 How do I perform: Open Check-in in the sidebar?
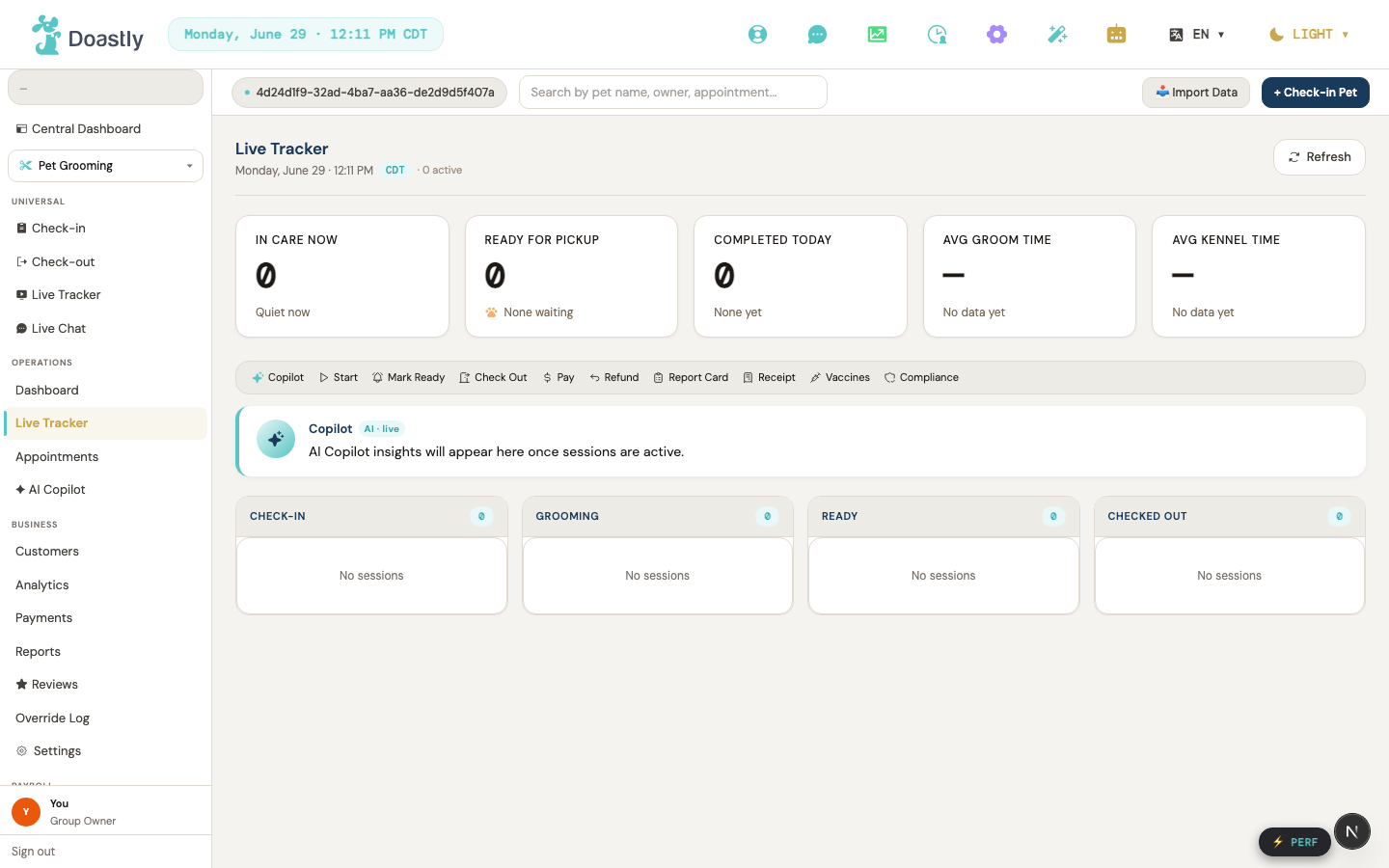coord(106,229)
